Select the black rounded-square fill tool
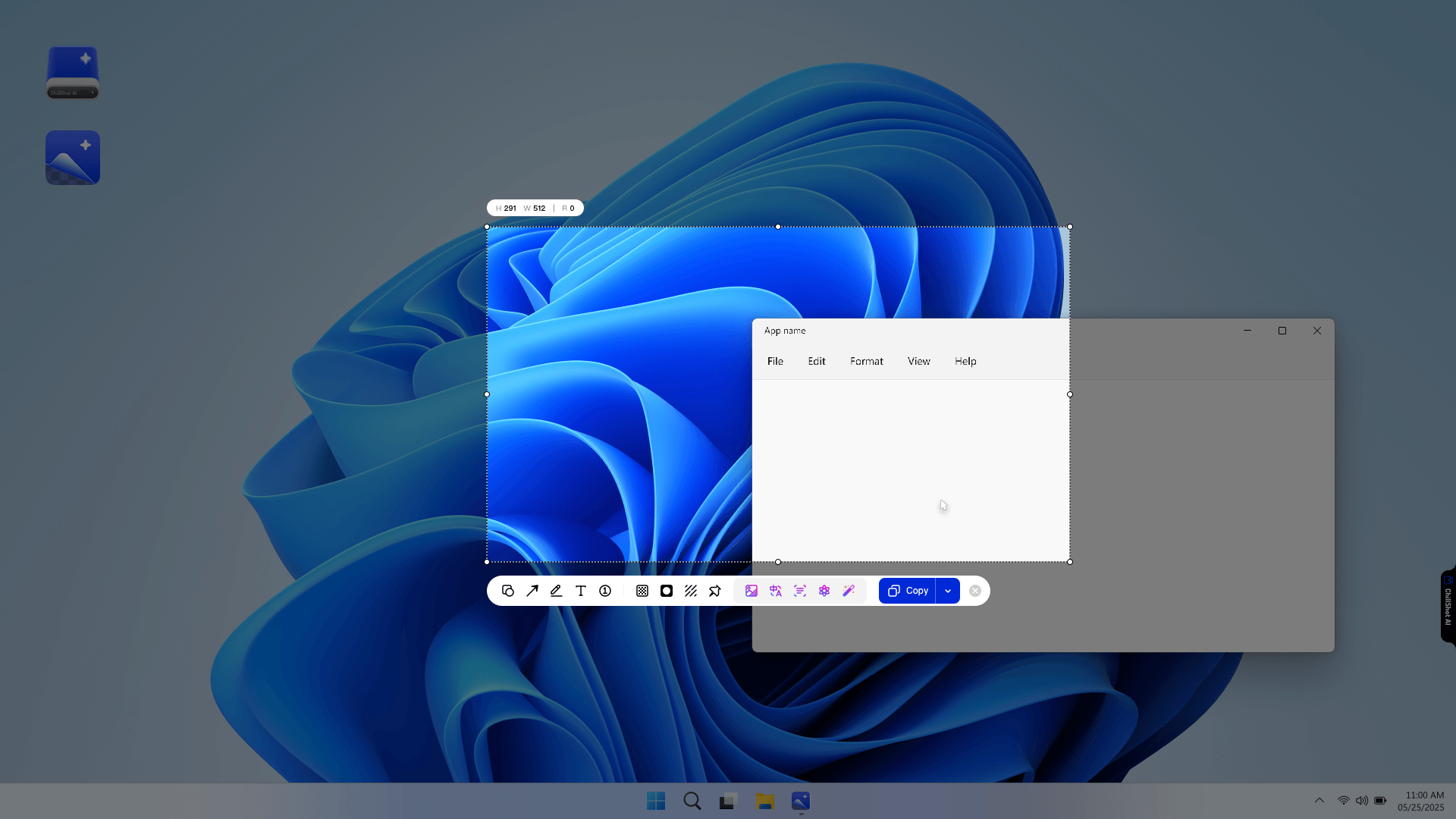The width and height of the screenshot is (1456, 819). pyautogui.click(x=667, y=591)
